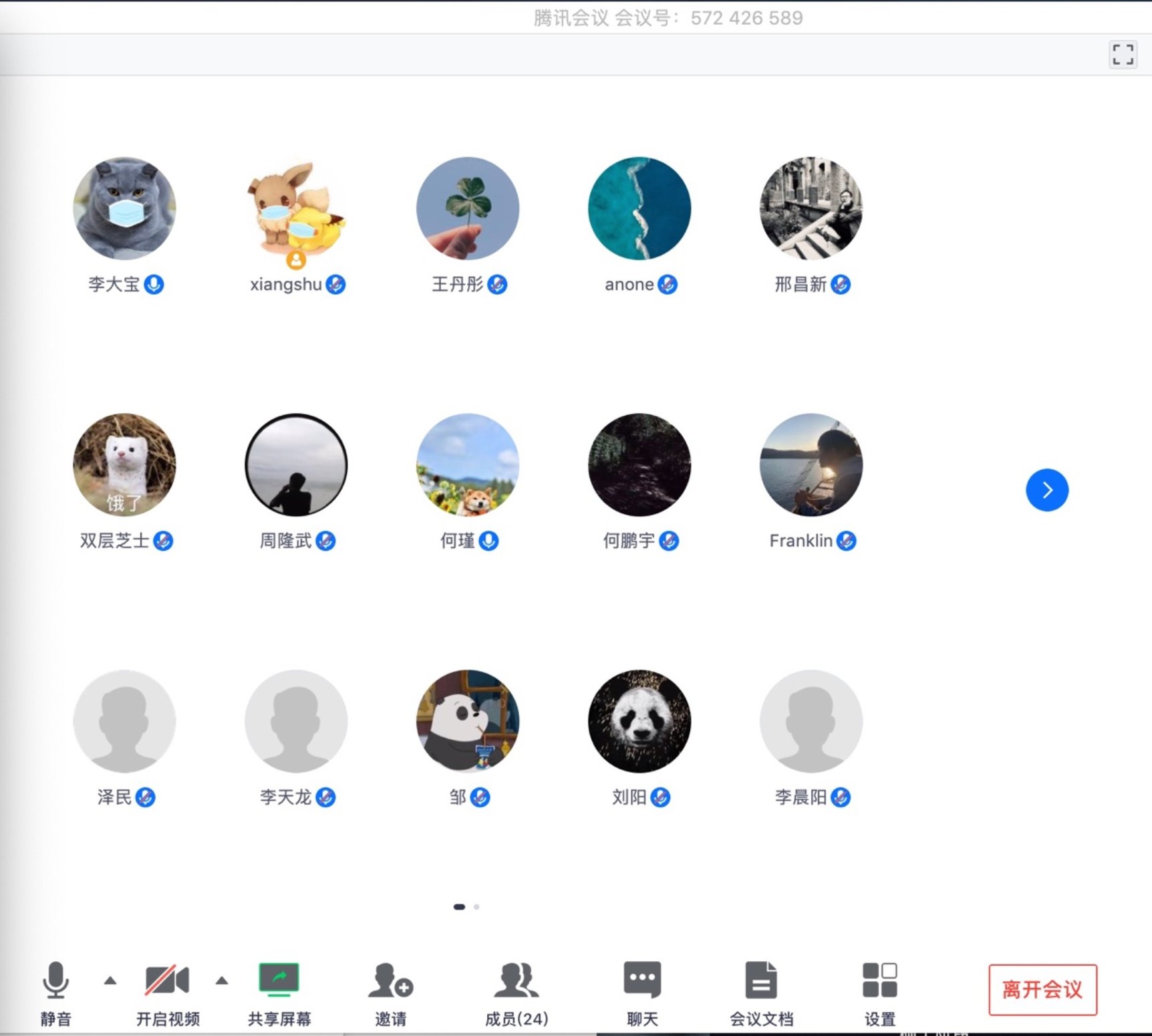Viewport: 1152px width, 1036px height.
Task: Go to next page of participants
Action: tap(1046, 490)
